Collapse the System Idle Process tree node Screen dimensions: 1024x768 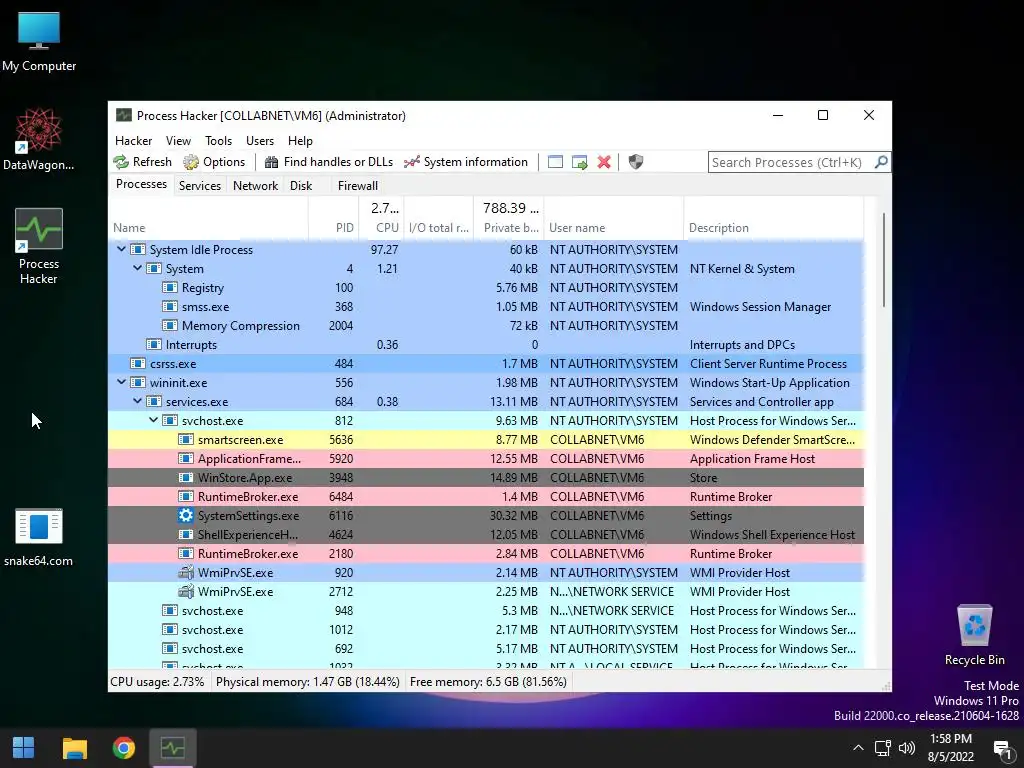tap(121, 249)
